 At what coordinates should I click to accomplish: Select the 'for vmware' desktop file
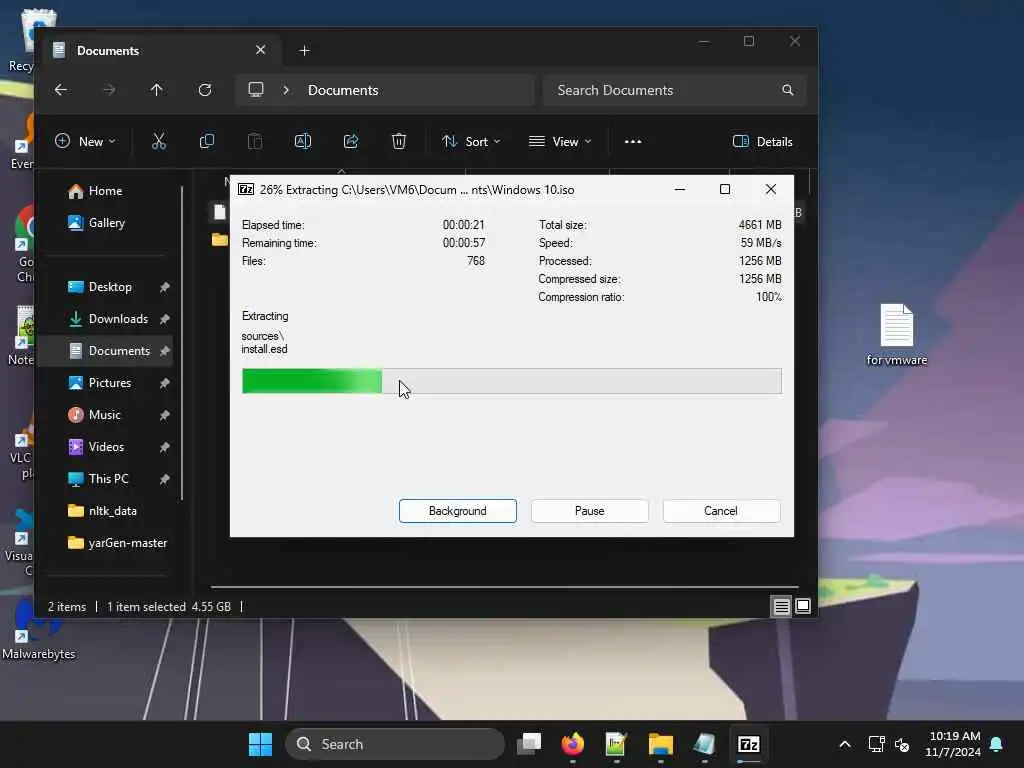(x=897, y=334)
